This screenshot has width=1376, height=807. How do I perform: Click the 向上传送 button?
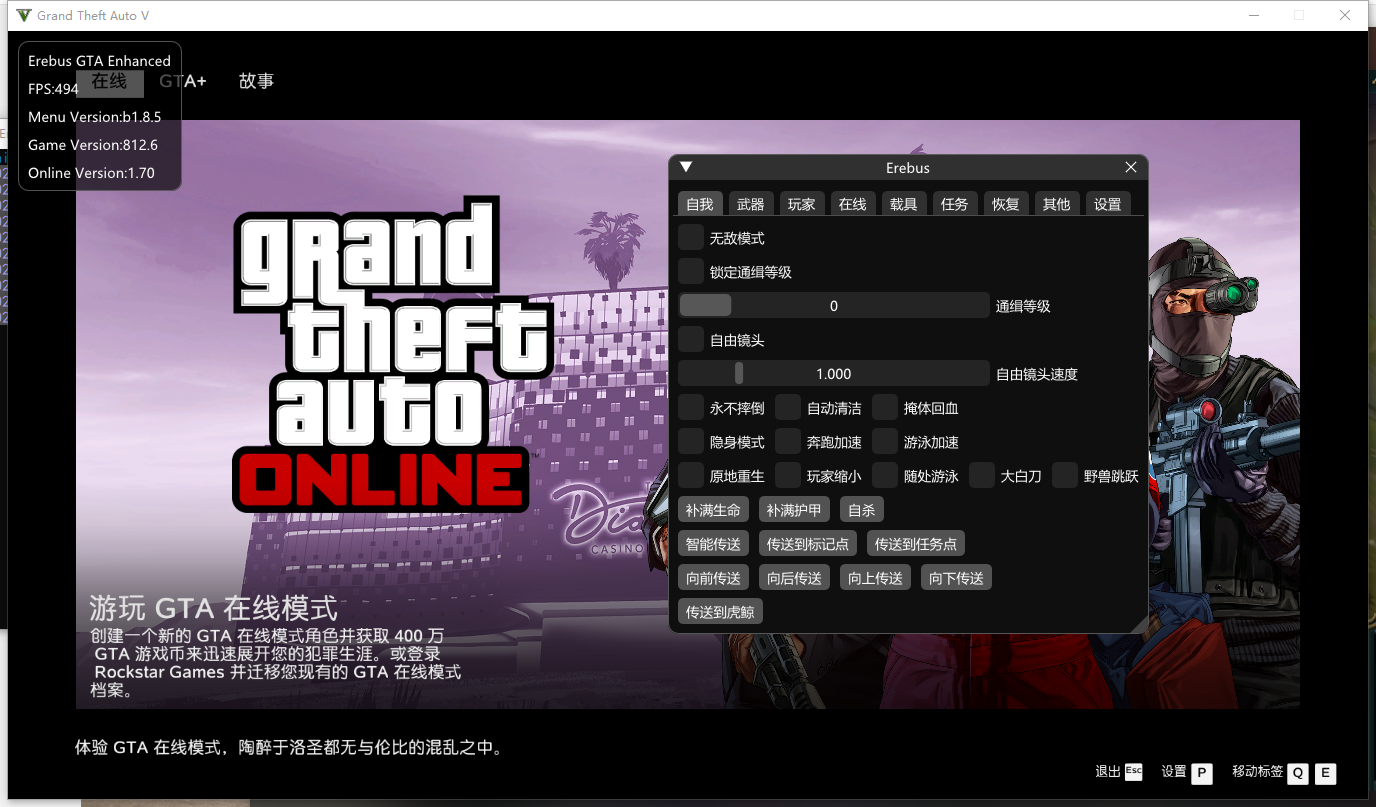(875, 578)
